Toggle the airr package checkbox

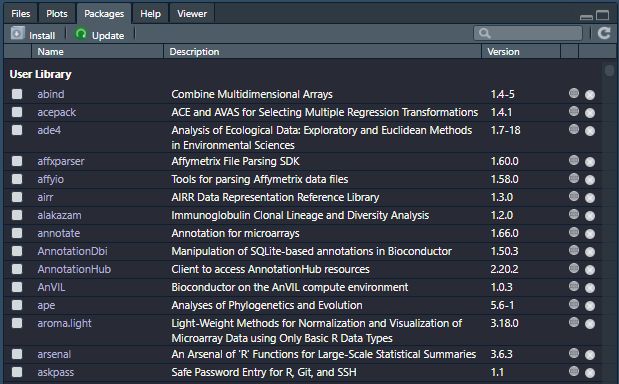tap(17, 197)
